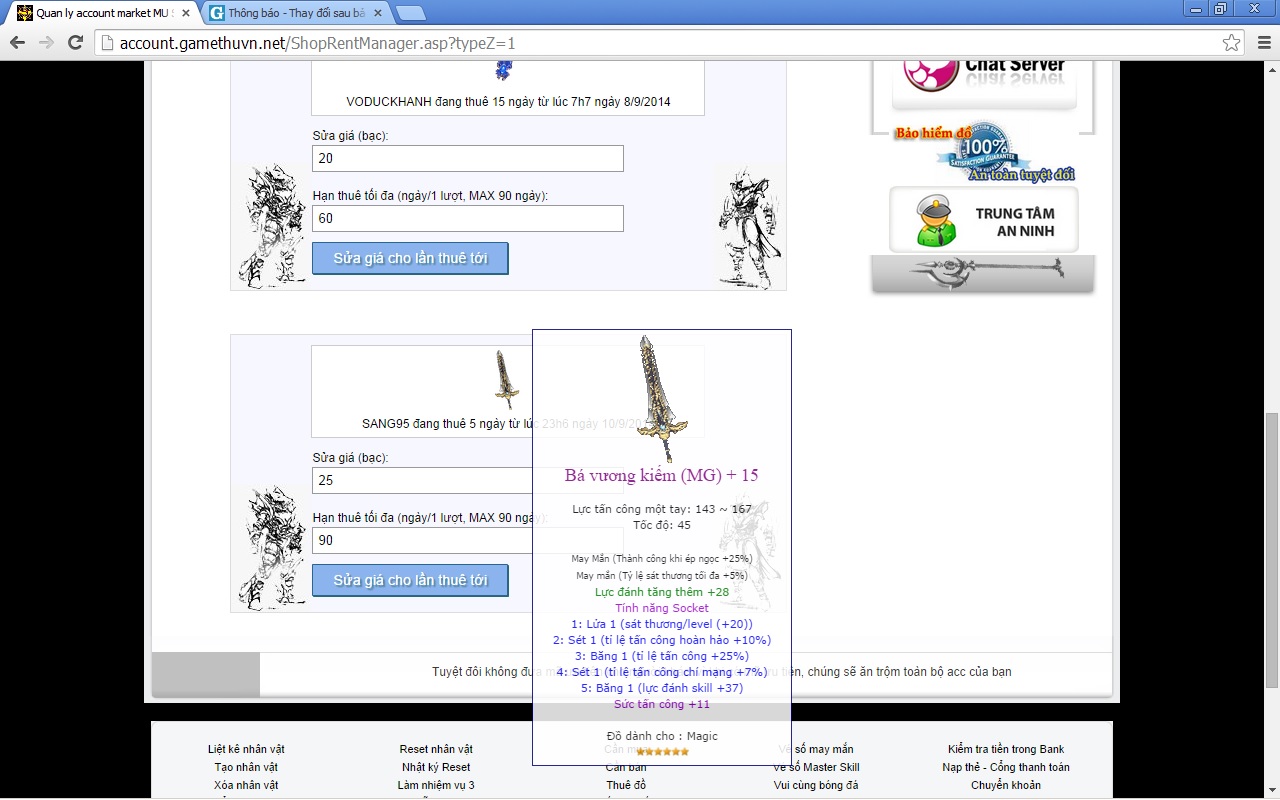Click 'Sửa giá cho lần thuê tới' for VODUCKHANH item
This screenshot has width=1280, height=800.
tap(410, 258)
